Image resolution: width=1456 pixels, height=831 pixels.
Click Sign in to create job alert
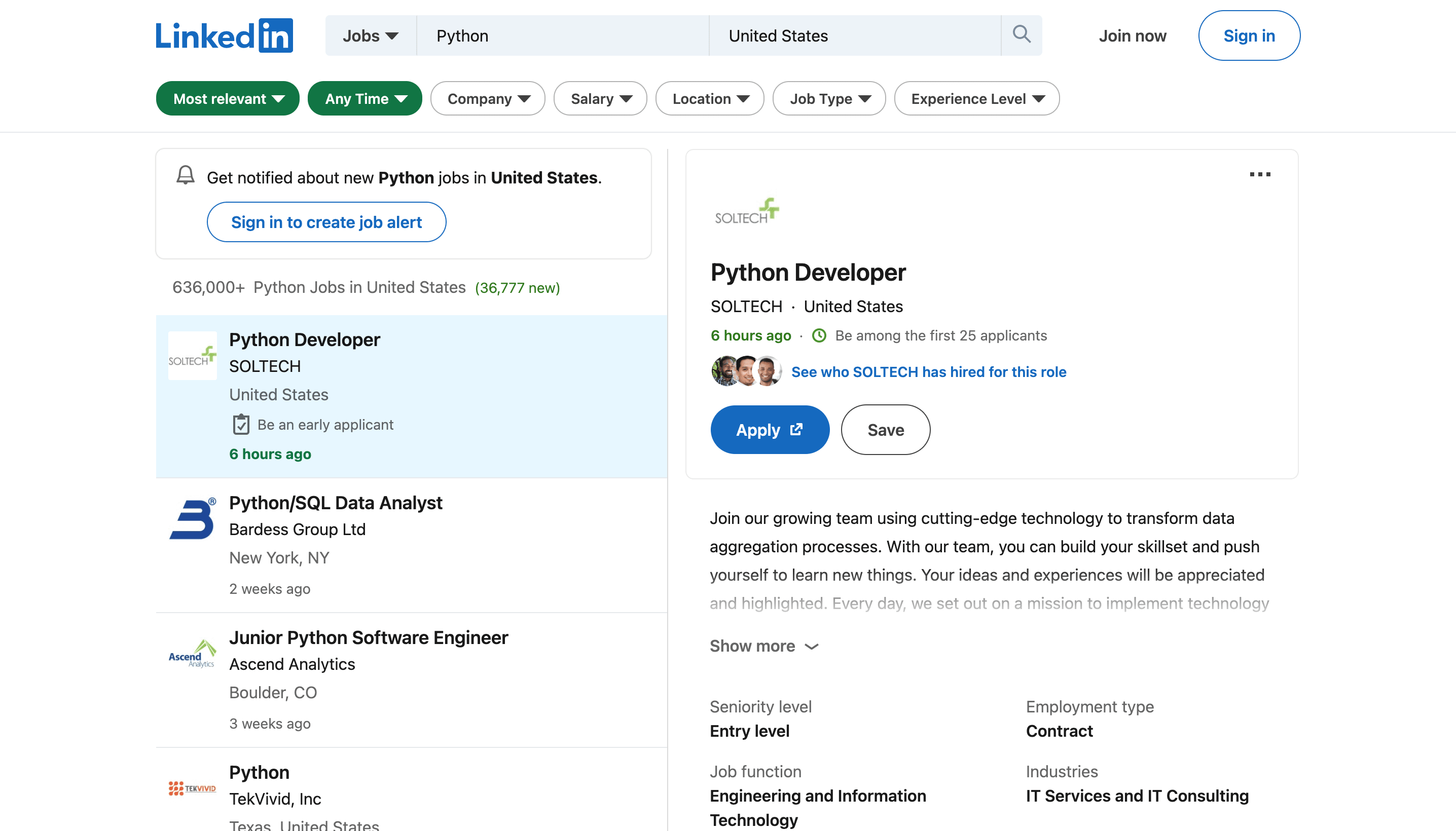pos(326,221)
